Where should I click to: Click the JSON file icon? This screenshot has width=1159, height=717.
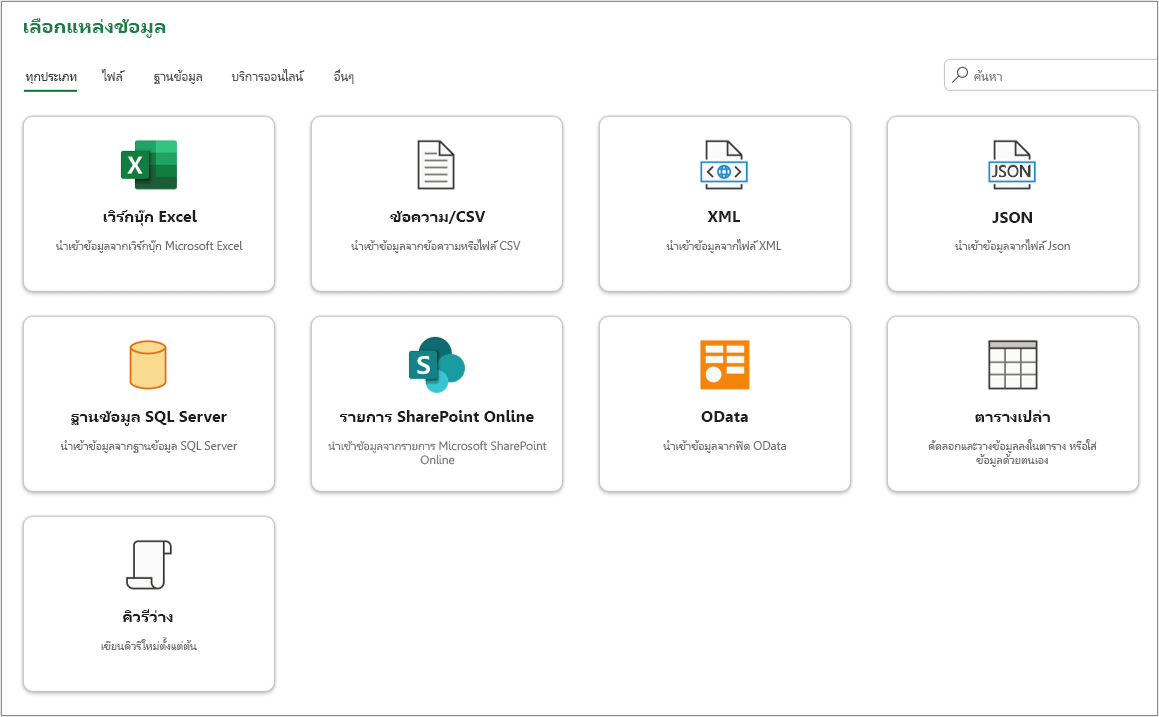click(x=1012, y=165)
